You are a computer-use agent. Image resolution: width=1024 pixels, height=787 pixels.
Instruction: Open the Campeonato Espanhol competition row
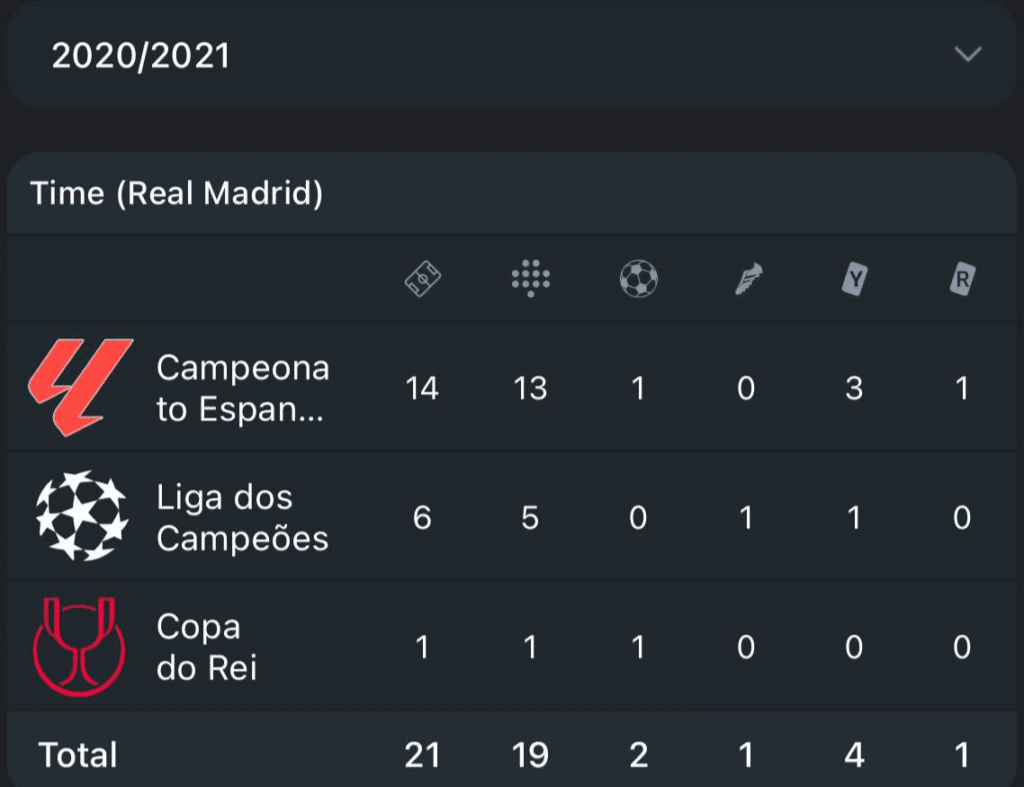pos(242,389)
